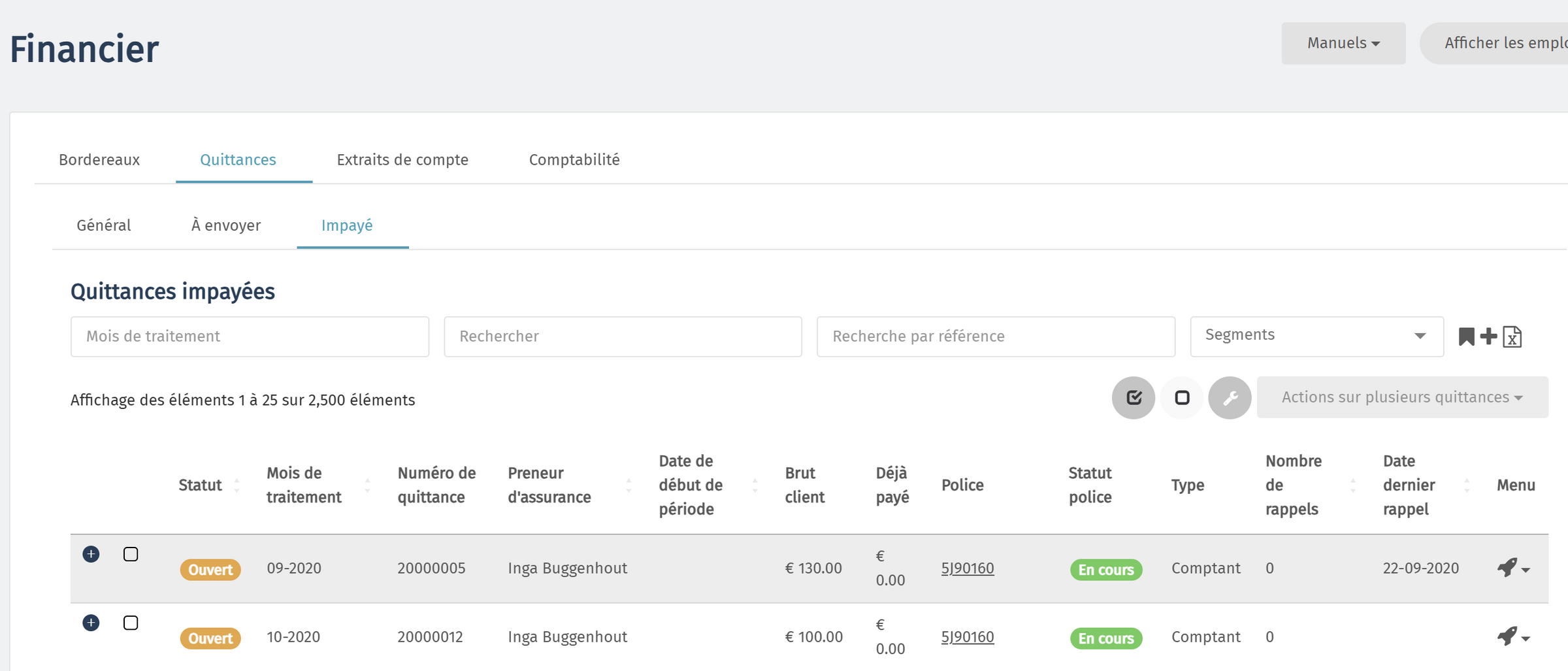1568x671 pixels.
Task: Expand row details for quittance 20000005
Action: 91,554
